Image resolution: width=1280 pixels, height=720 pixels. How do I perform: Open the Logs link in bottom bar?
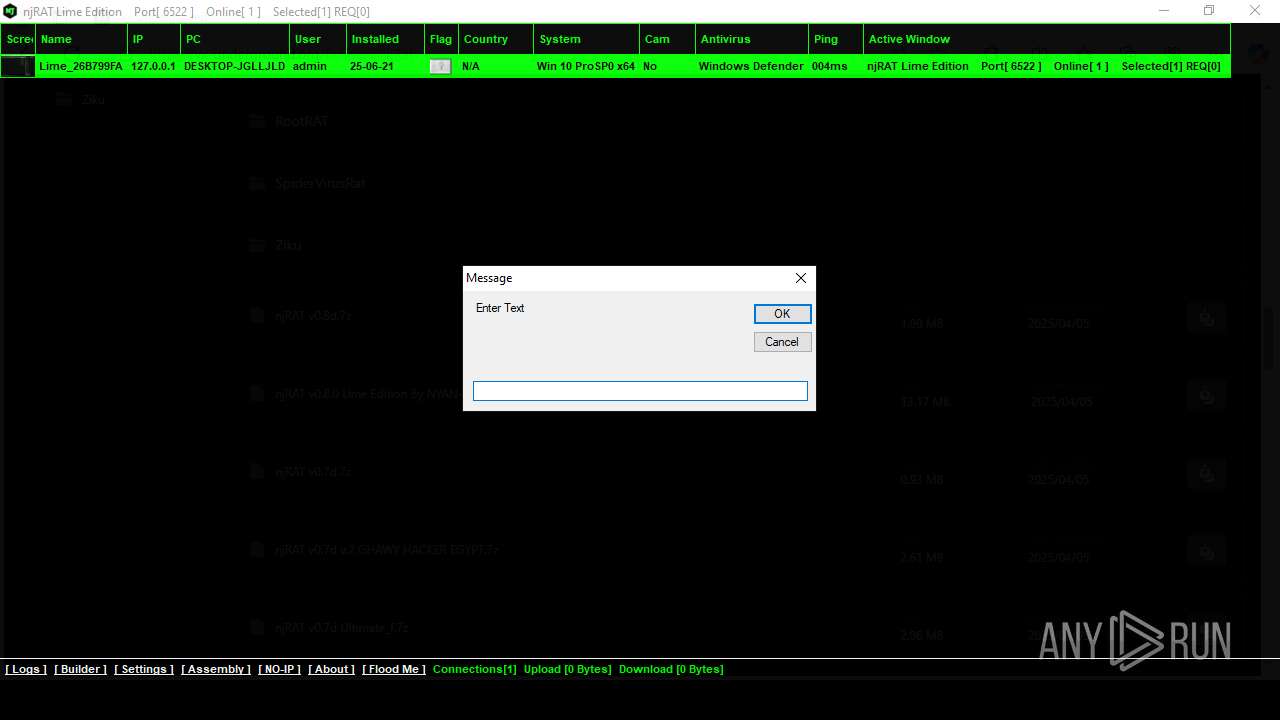pyautogui.click(x=26, y=669)
